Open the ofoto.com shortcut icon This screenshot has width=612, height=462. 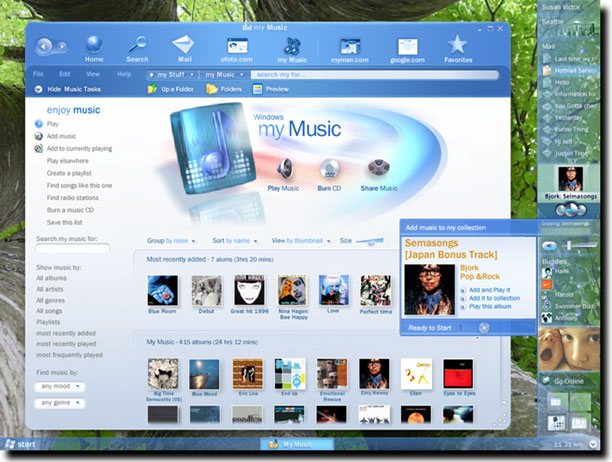[237, 46]
